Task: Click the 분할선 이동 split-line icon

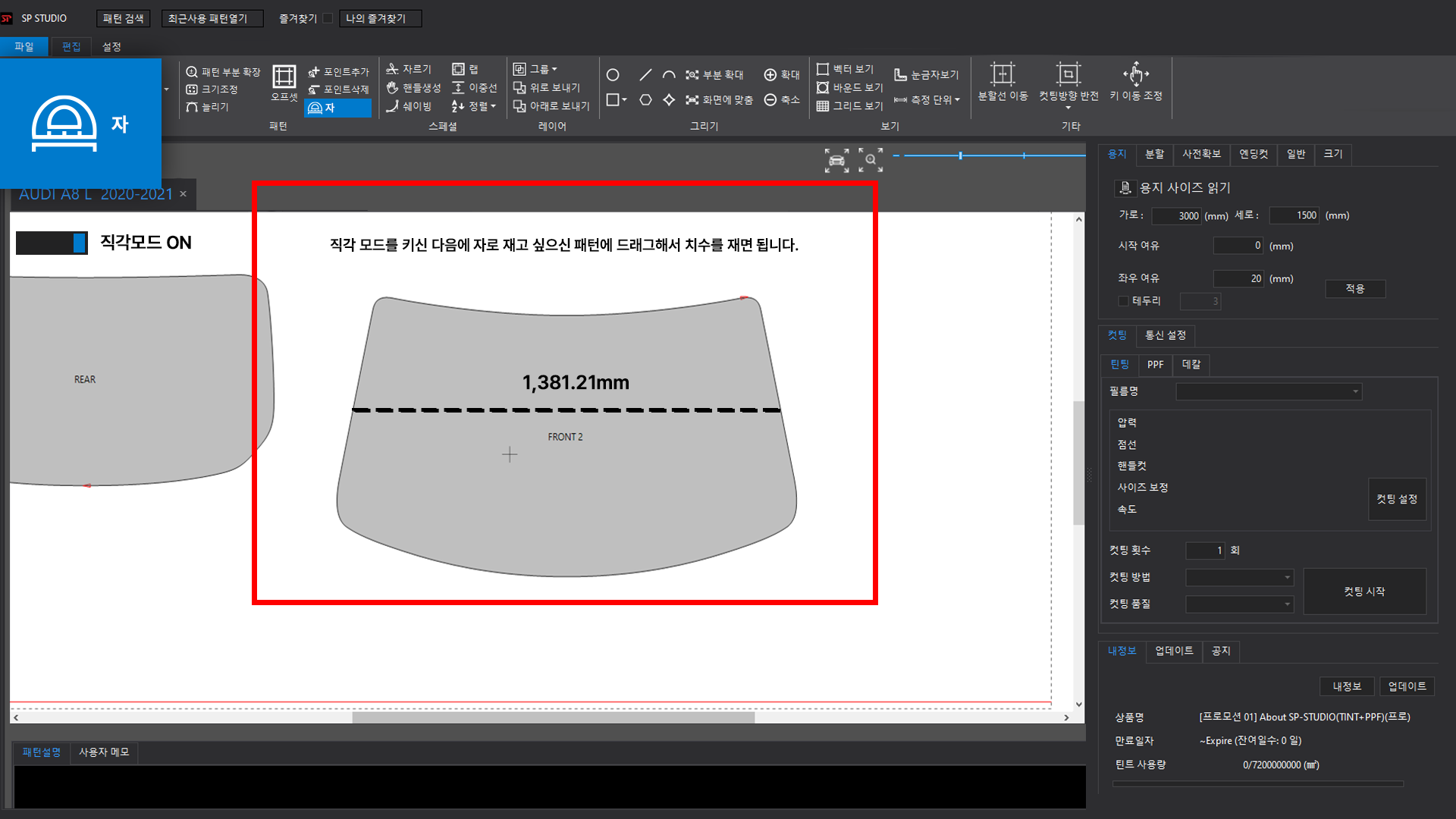Action: click(1003, 74)
